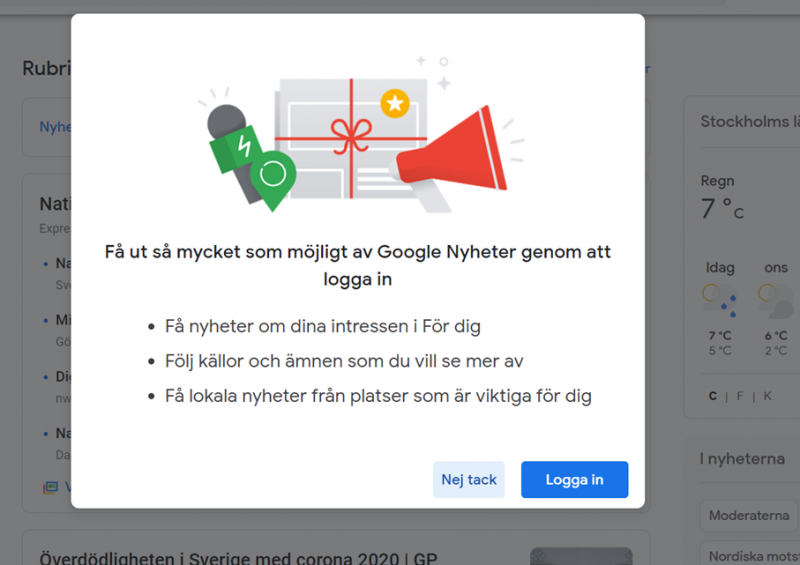Click the Idag weather forecast icon
The image size is (800, 565).
coord(720,300)
